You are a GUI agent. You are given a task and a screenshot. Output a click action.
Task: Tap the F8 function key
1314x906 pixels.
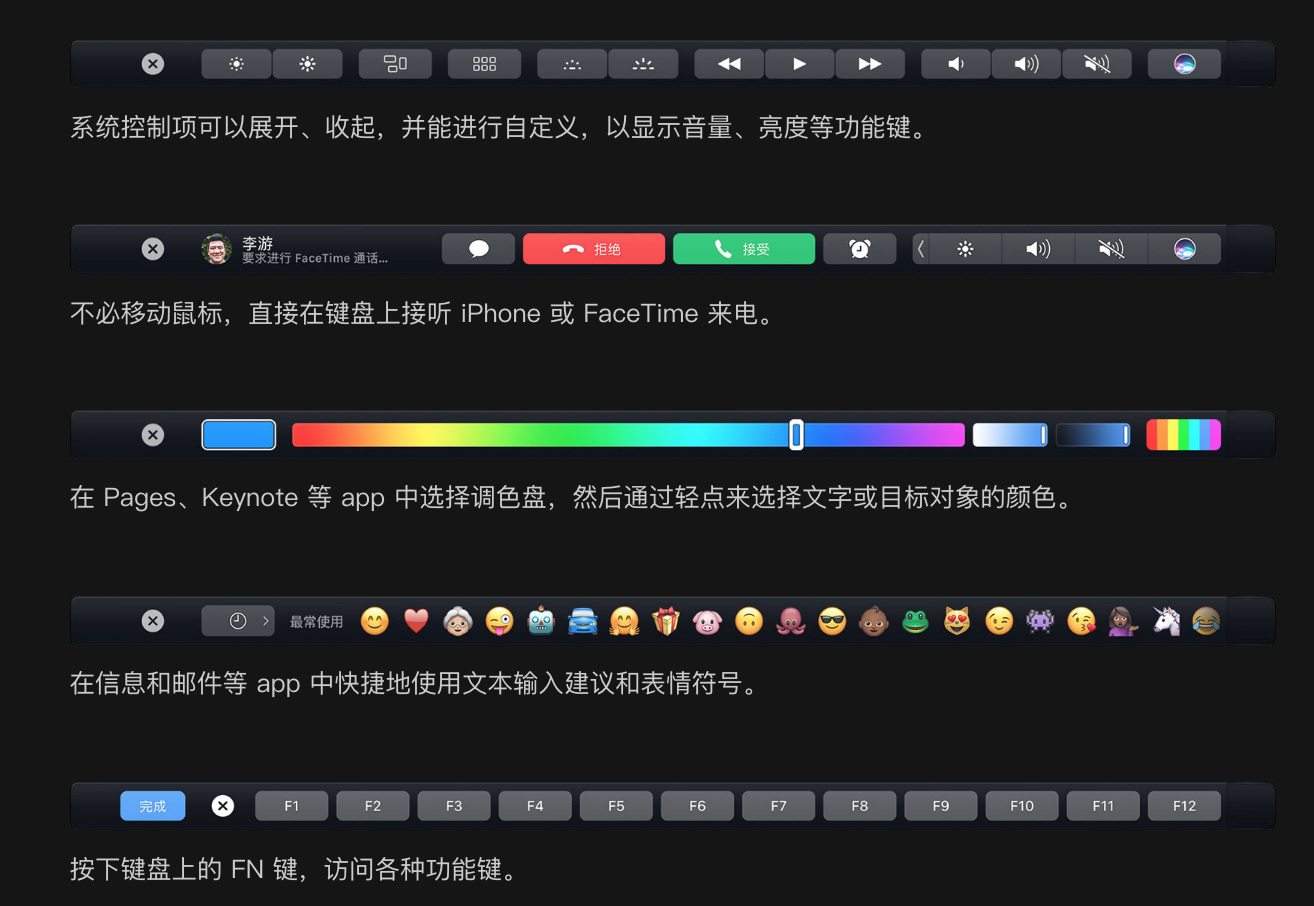click(x=860, y=806)
